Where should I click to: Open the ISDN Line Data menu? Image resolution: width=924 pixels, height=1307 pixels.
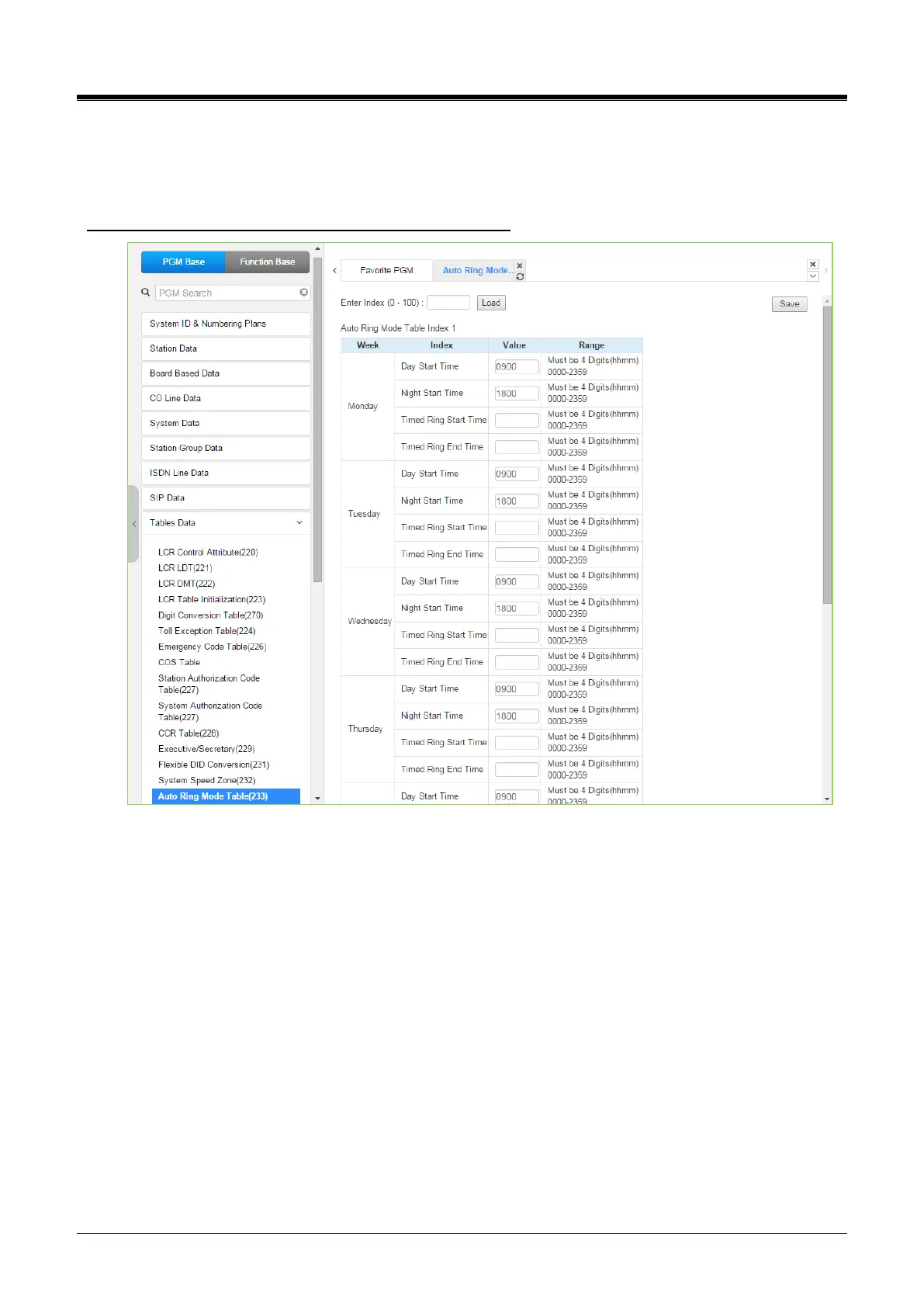point(226,473)
